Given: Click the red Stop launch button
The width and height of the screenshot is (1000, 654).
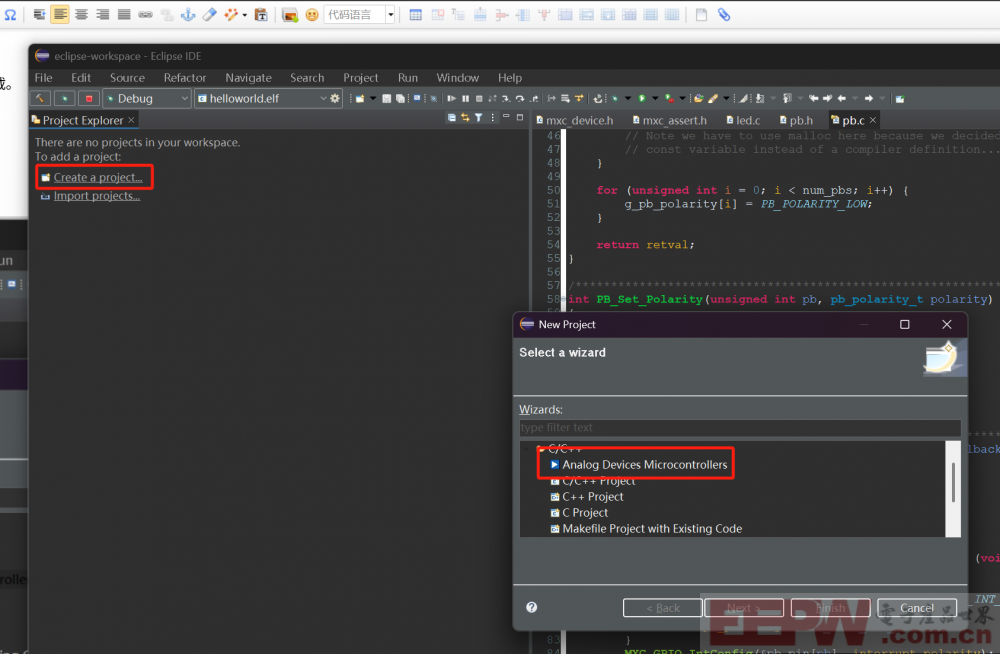Looking at the screenshot, I should (89, 98).
